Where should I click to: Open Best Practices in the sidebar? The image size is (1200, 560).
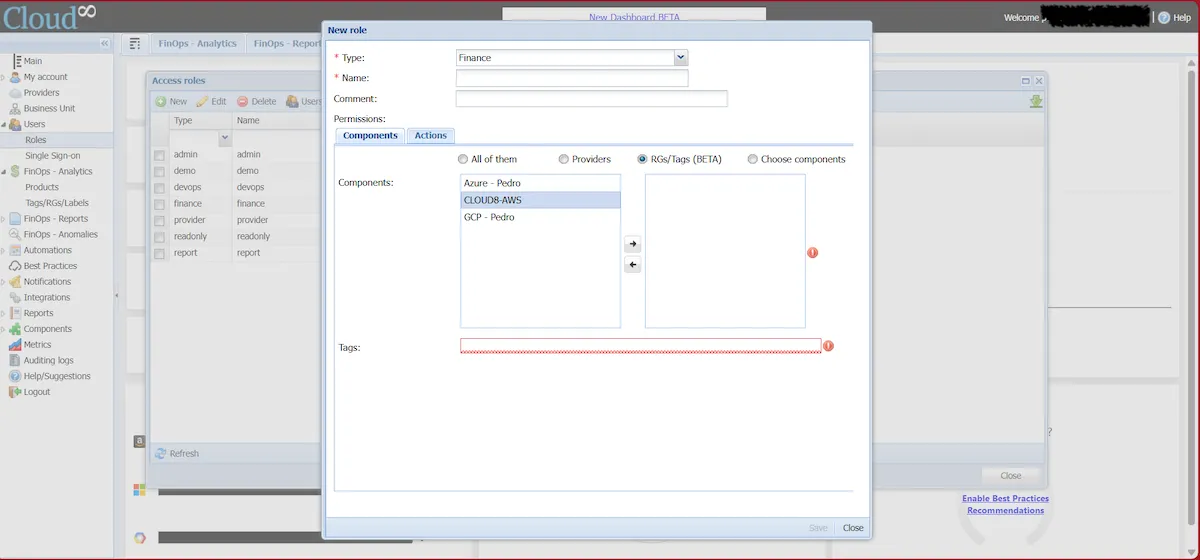click(50, 266)
